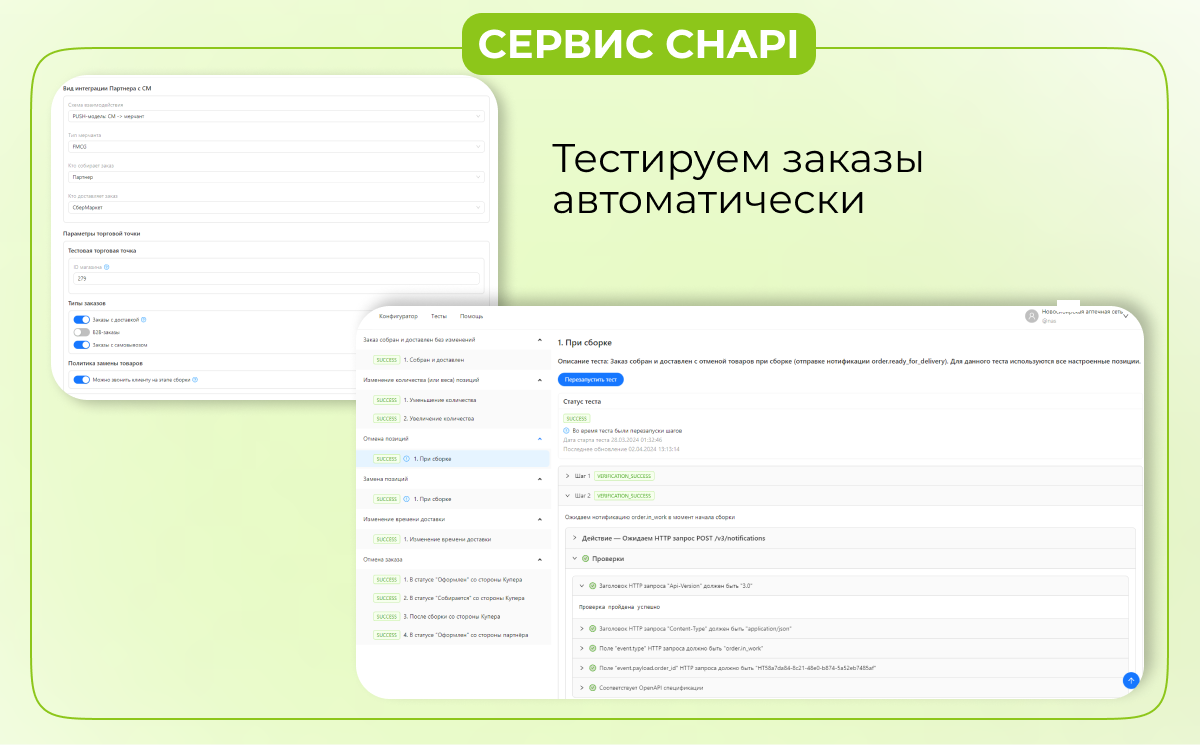
Task: Click info icon before Во время теста были перезапуски
Action: pos(566,431)
